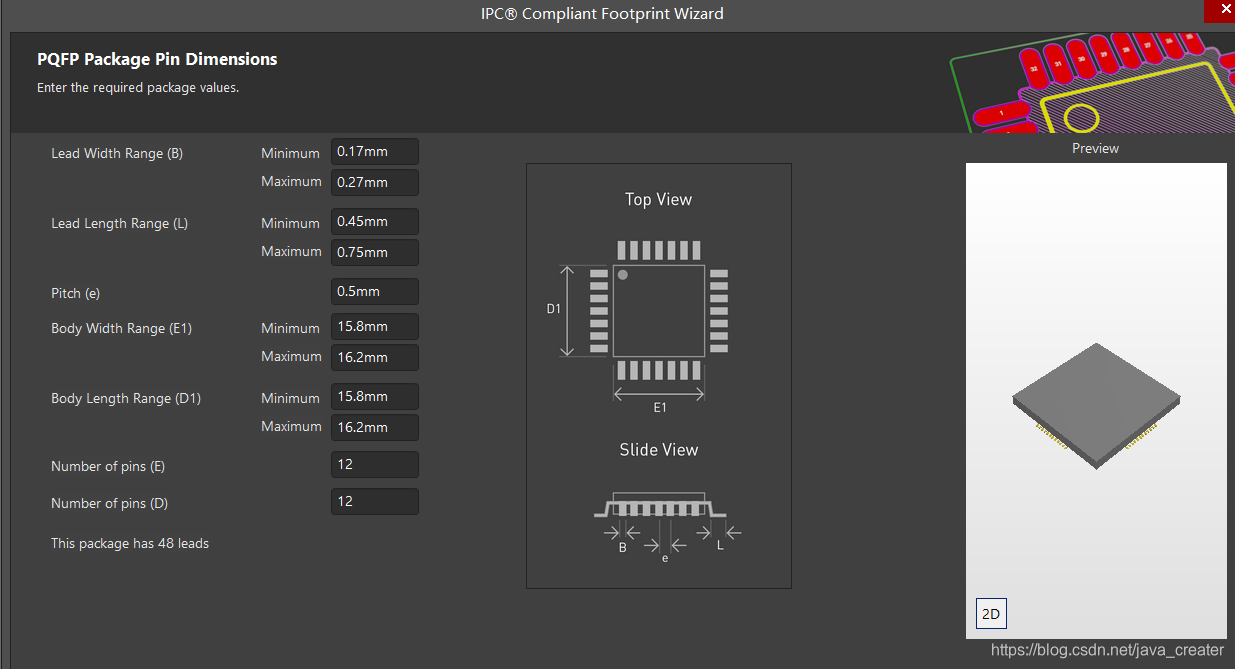Click the 3D package preview model

click(x=1096, y=405)
